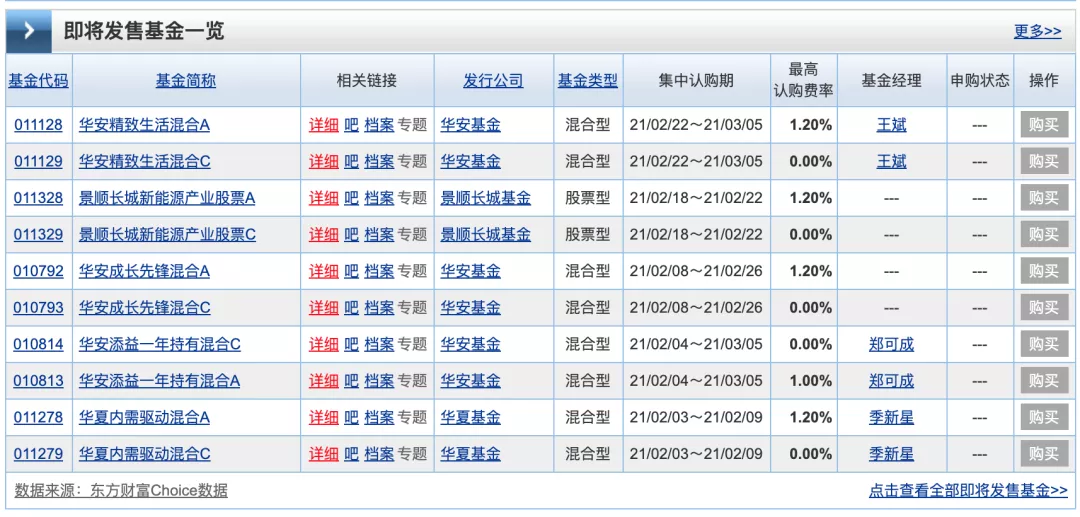Open 华夏内需驱动混合C fund name

tap(145, 454)
